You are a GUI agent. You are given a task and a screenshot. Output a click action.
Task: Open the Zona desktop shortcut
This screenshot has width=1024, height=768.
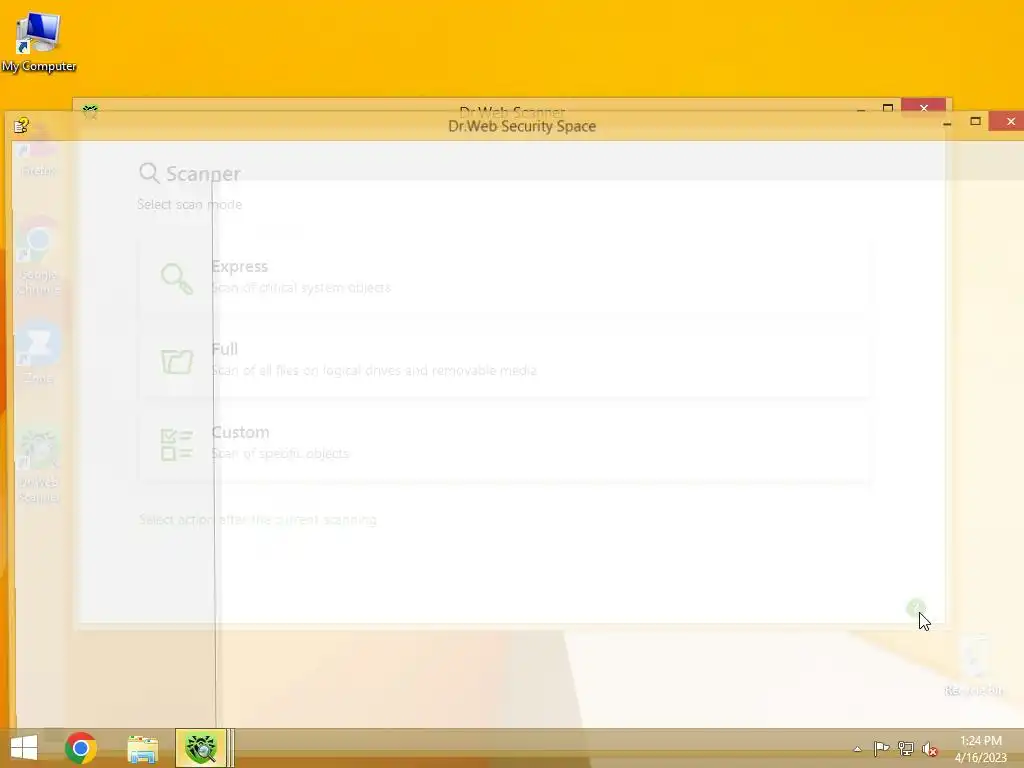point(38,351)
